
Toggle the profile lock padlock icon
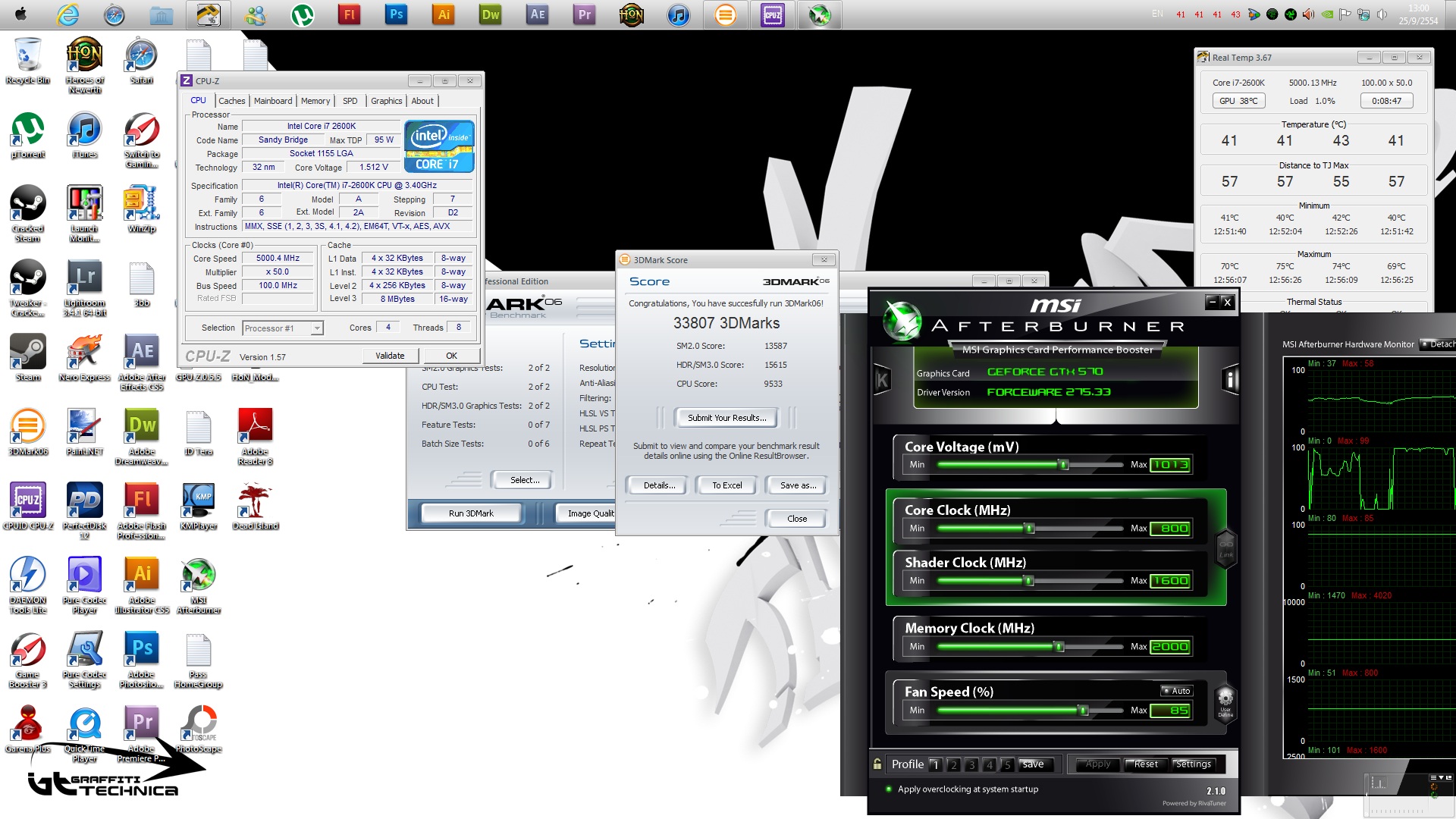[x=877, y=764]
